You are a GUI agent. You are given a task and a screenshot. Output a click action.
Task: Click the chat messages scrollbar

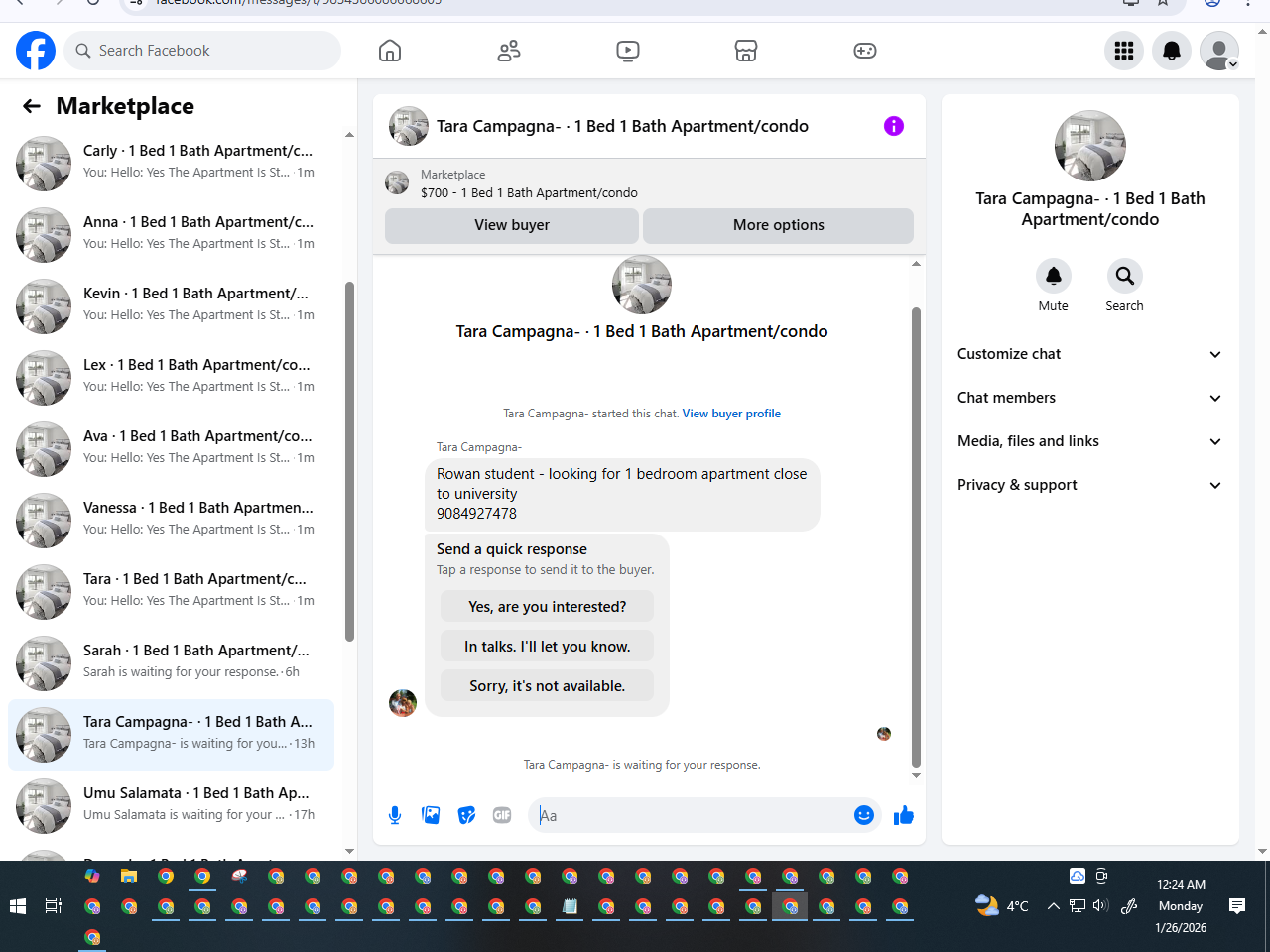pyautogui.click(x=916, y=535)
